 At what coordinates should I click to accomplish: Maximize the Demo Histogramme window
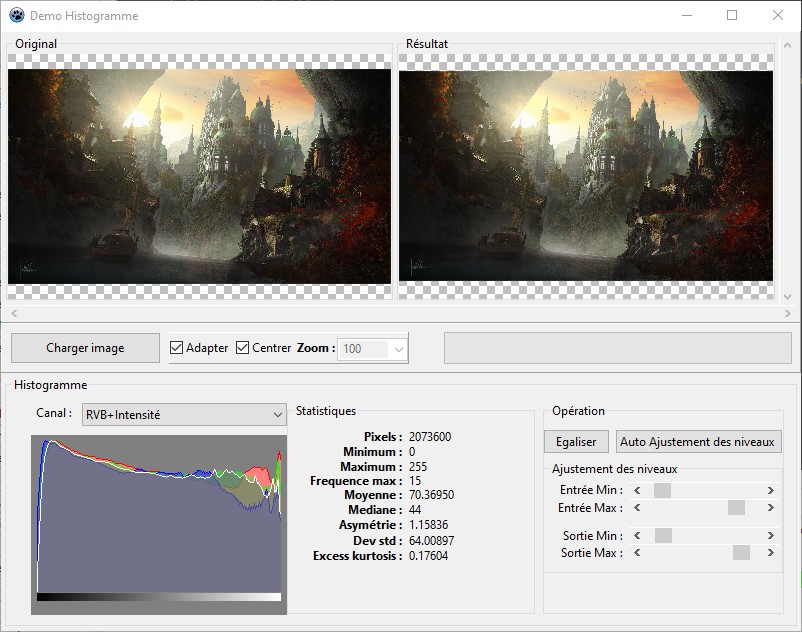[732, 15]
